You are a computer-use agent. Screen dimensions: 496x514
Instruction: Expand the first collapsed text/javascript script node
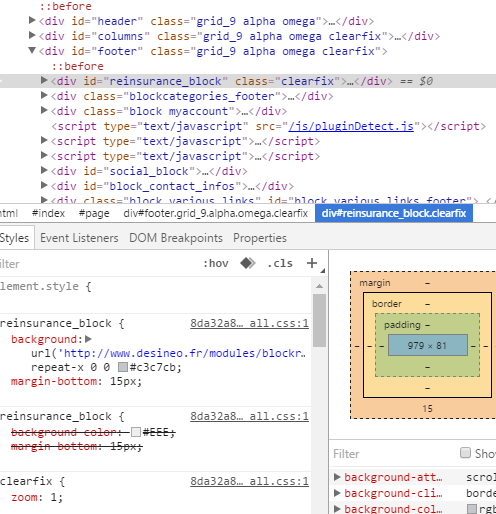pos(44,140)
